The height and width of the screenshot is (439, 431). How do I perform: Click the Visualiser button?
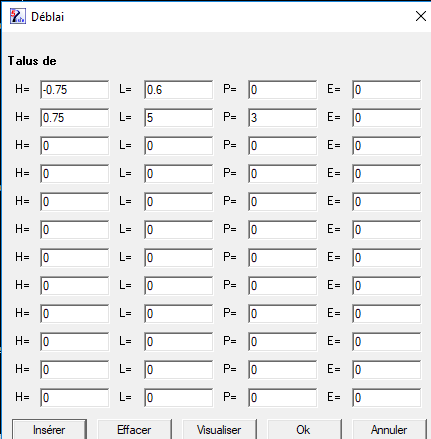tap(219, 430)
